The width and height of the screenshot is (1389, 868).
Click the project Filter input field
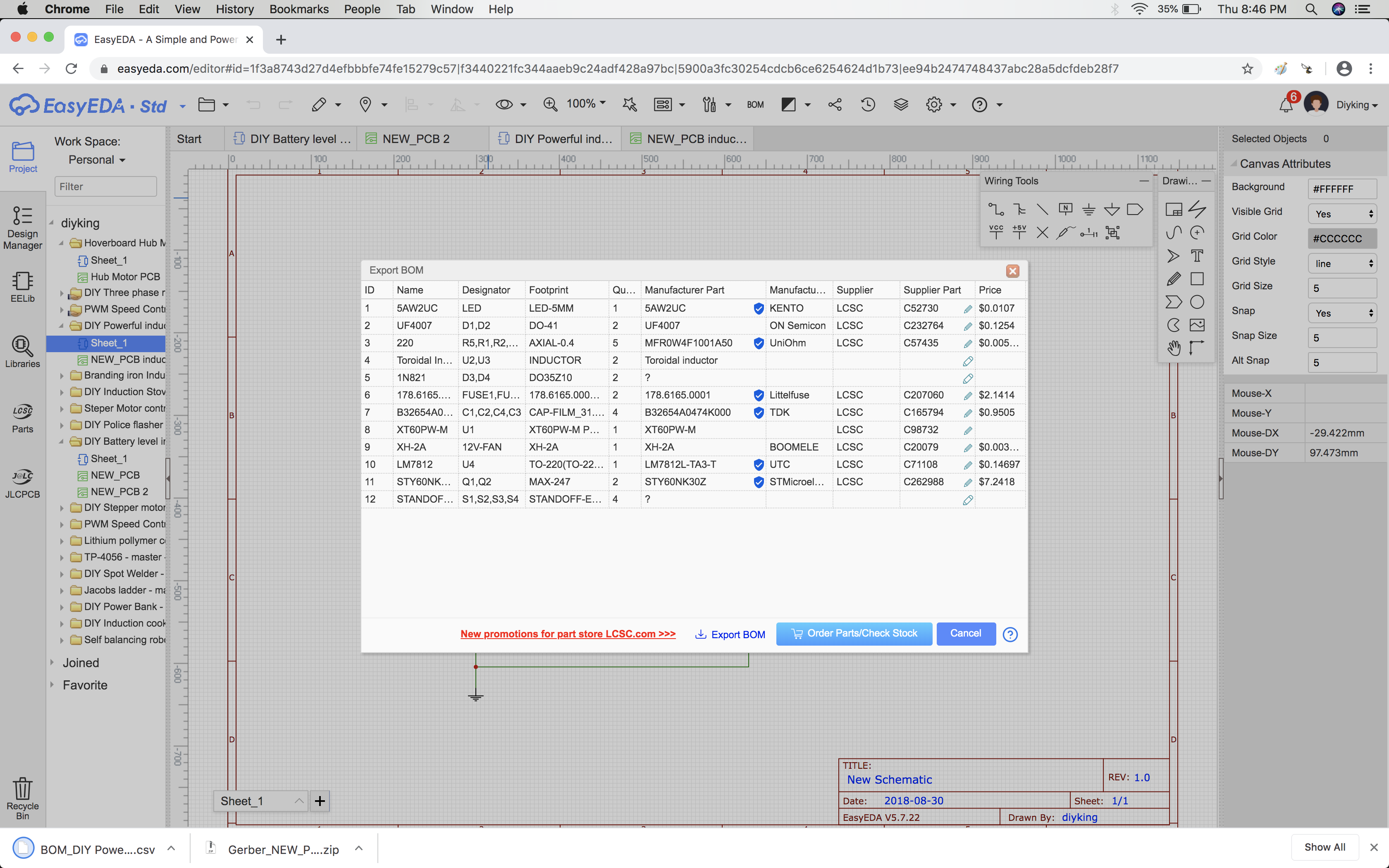105,186
